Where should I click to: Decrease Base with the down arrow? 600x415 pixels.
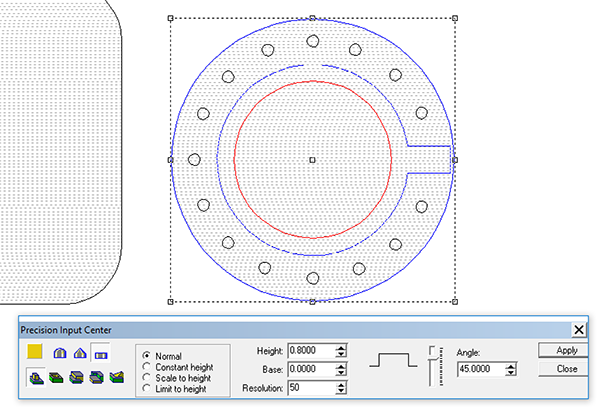tap(341, 373)
